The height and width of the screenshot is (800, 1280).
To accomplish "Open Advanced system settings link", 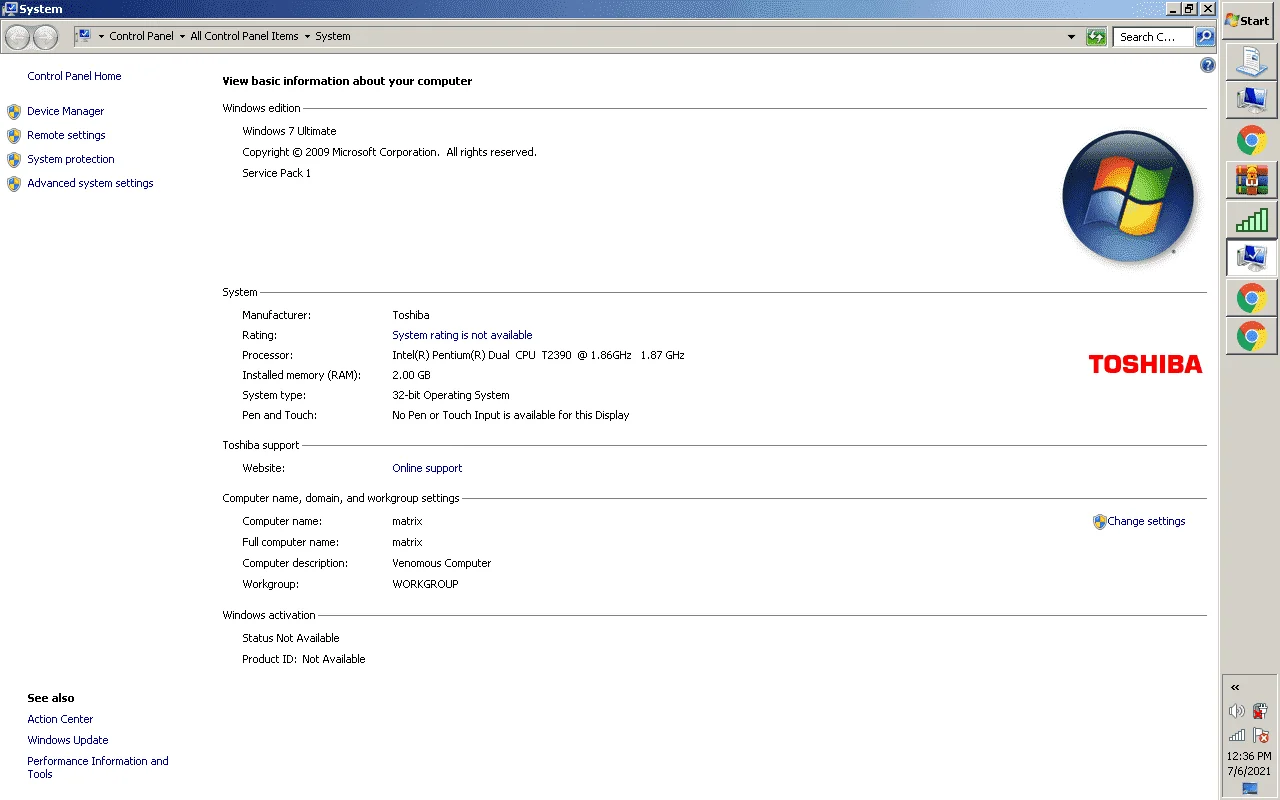I will (x=90, y=183).
